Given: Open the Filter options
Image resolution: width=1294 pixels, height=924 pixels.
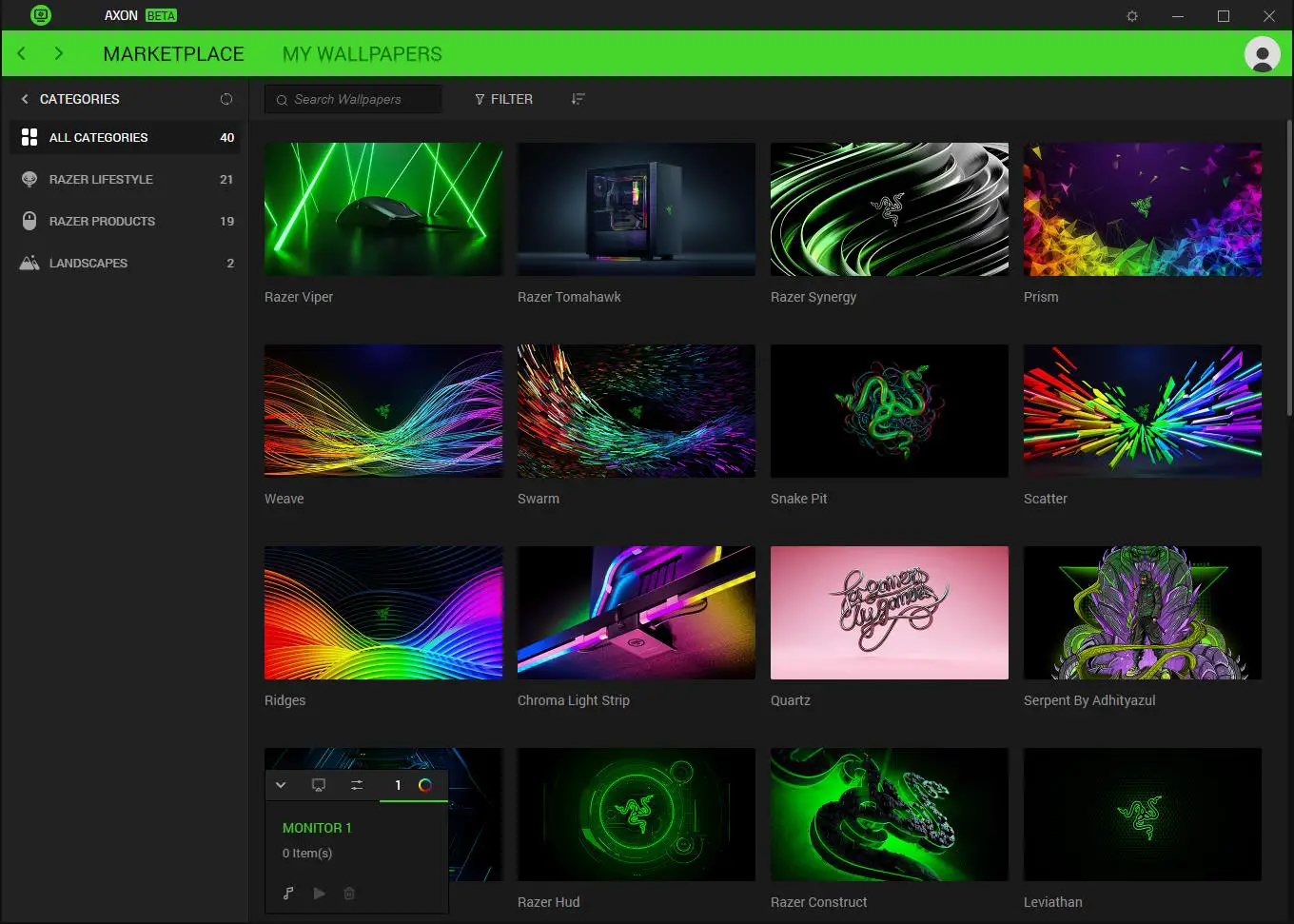Looking at the screenshot, I should [503, 99].
